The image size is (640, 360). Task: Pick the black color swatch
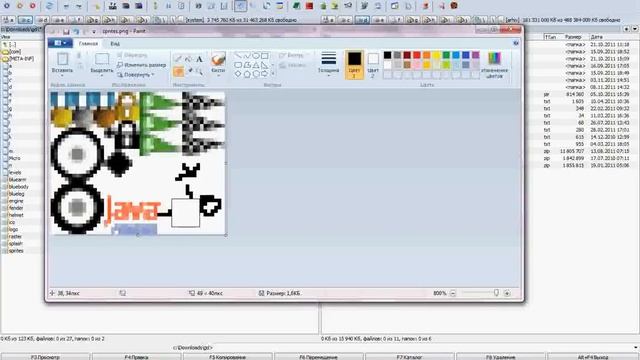click(387, 55)
